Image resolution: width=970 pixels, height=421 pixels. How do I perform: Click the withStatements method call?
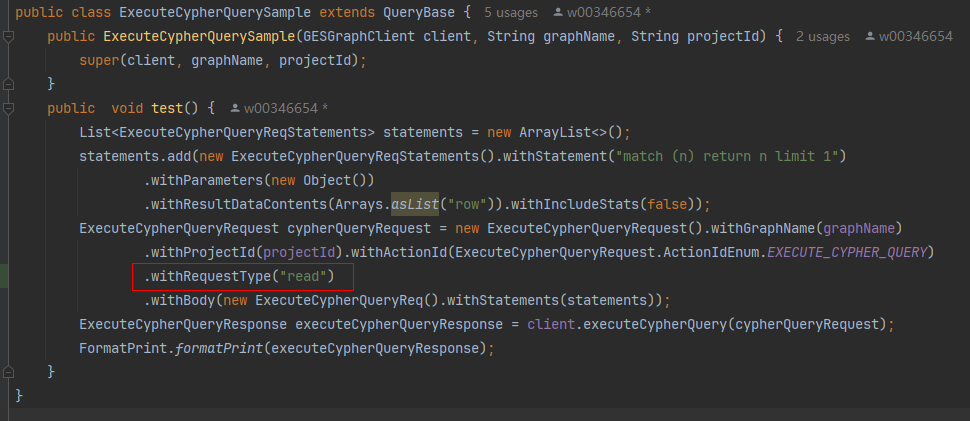(x=503, y=300)
